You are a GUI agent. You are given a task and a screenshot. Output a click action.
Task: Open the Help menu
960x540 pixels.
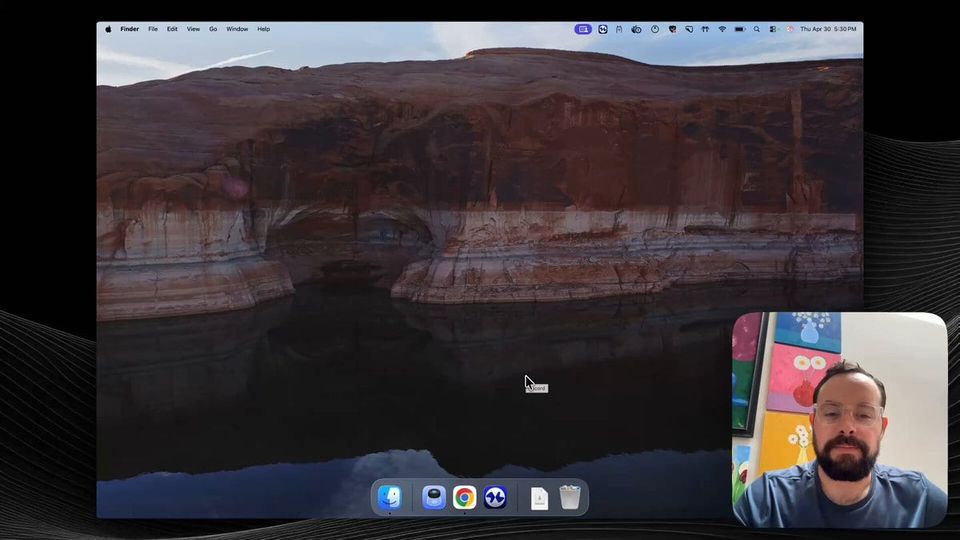(263, 29)
